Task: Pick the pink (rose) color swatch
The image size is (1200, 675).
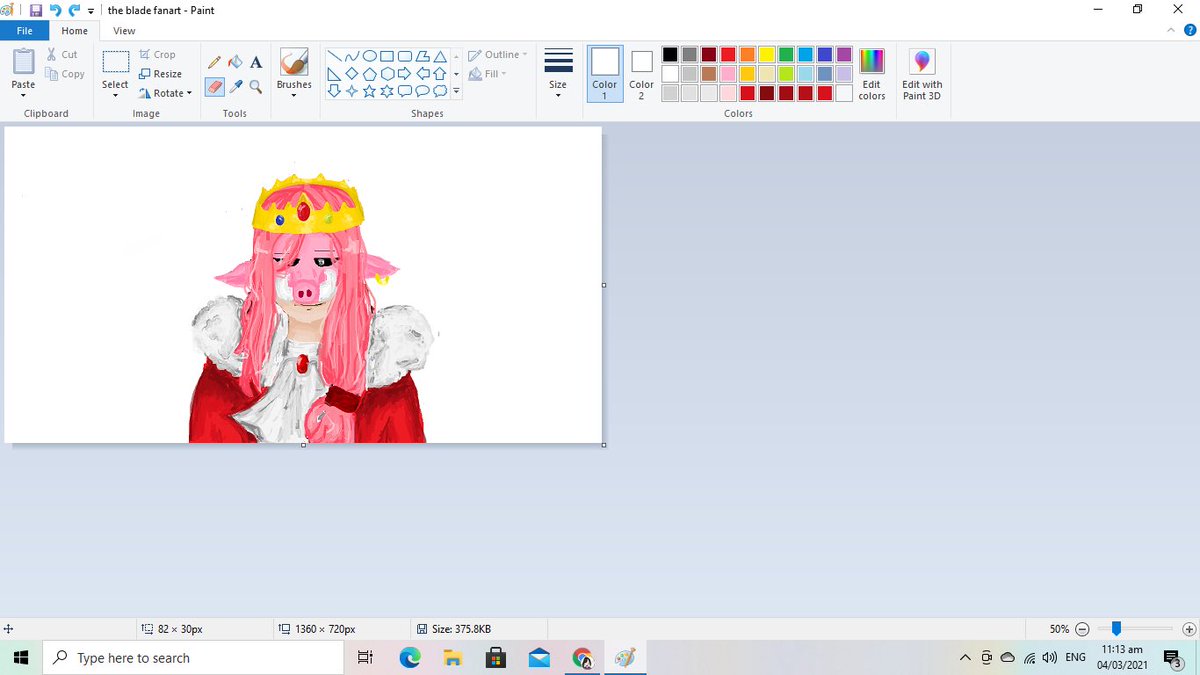Action: 728,74
